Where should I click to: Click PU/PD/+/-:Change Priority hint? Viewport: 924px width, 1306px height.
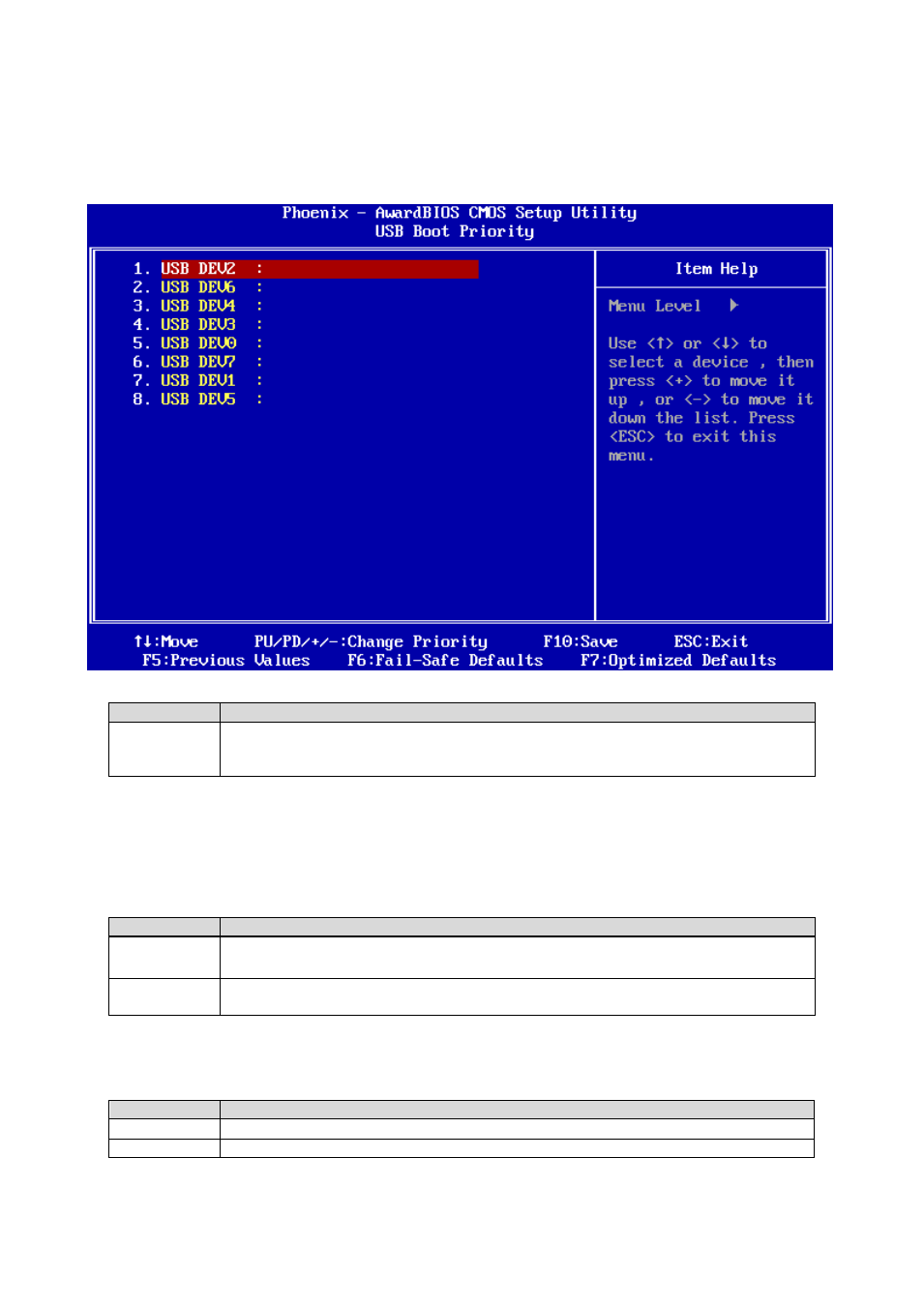click(371, 641)
